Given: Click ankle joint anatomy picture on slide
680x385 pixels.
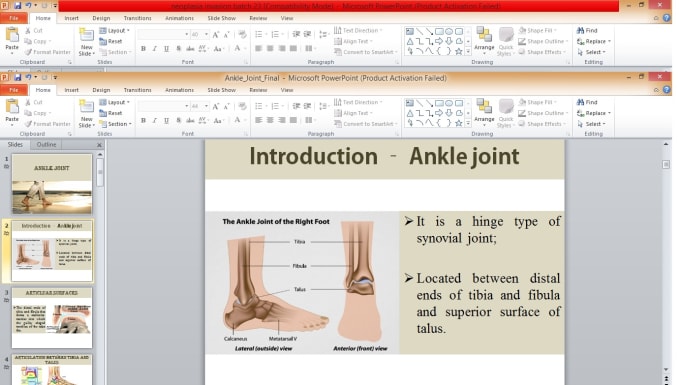Looking at the screenshot, I should pyautogui.click(x=302, y=283).
